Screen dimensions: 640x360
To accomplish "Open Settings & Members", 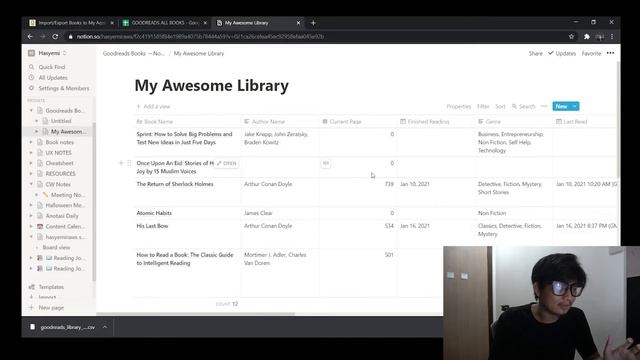I will click(x=63, y=88).
